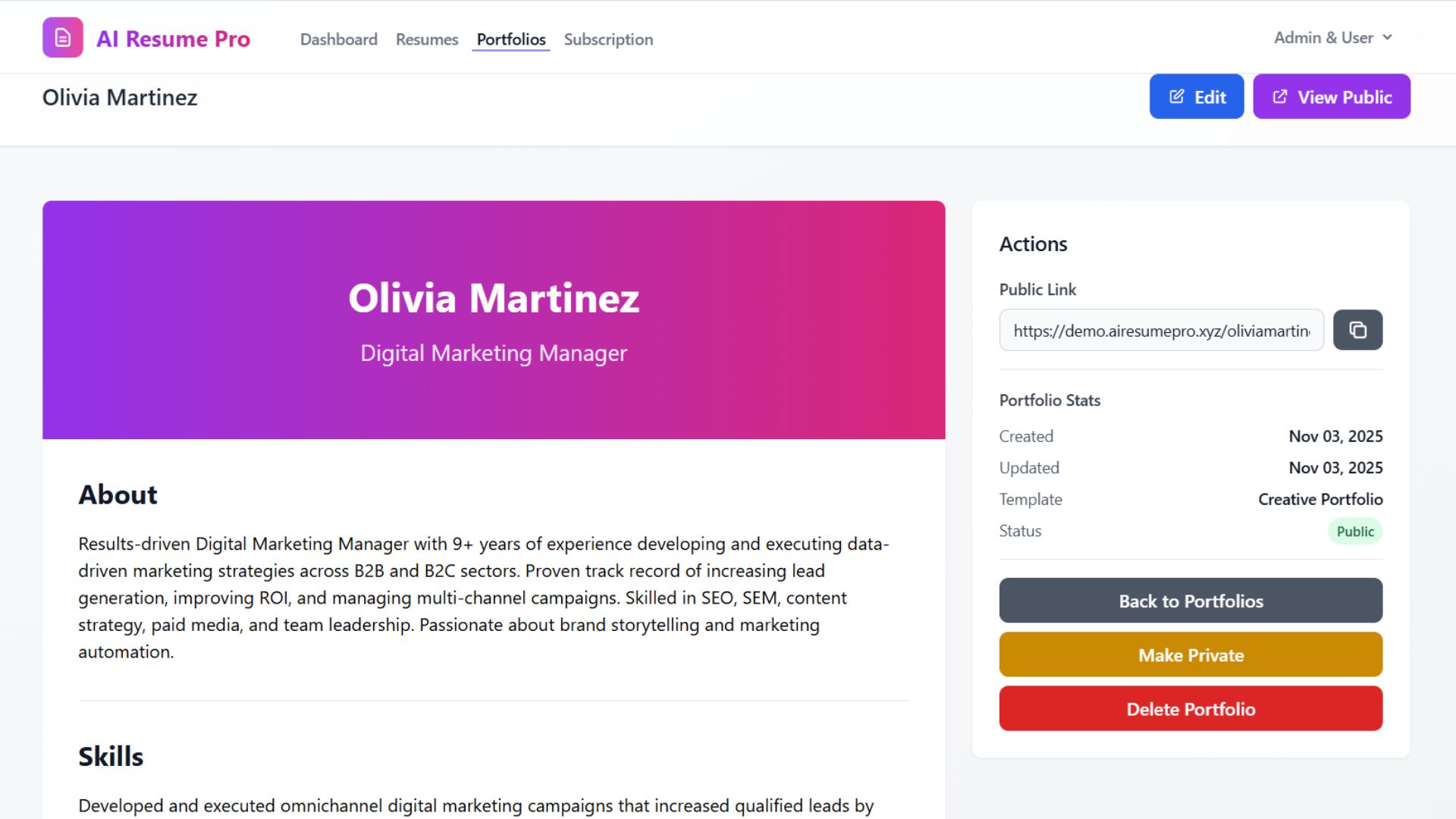Select the Portfolios navigation tab
1456x819 pixels.
[x=511, y=39]
